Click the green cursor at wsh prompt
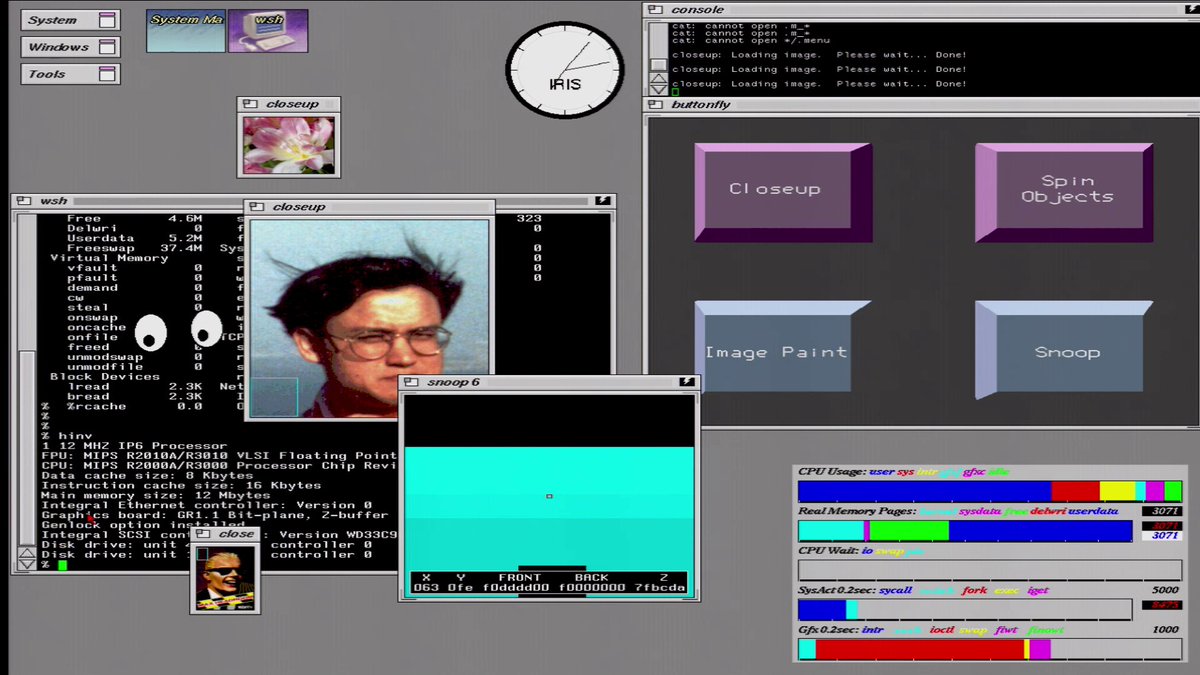 pyautogui.click(x=62, y=565)
